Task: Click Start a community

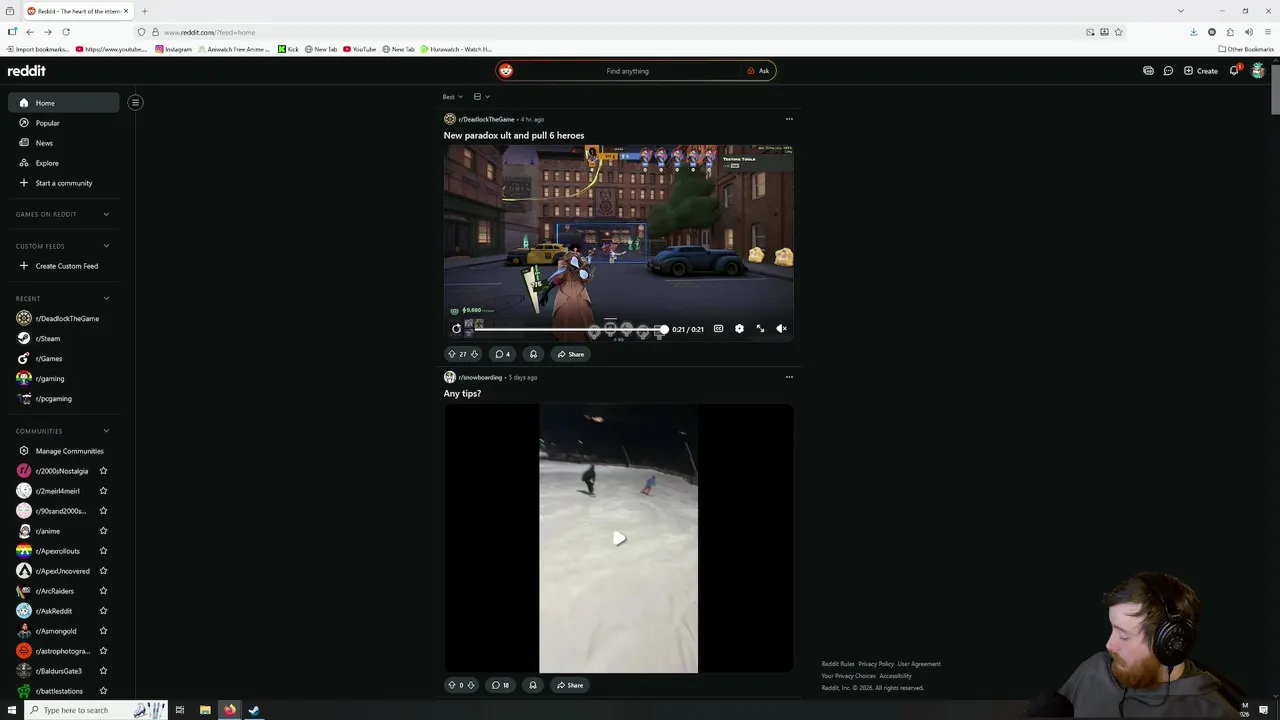Action: click(x=64, y=183)
